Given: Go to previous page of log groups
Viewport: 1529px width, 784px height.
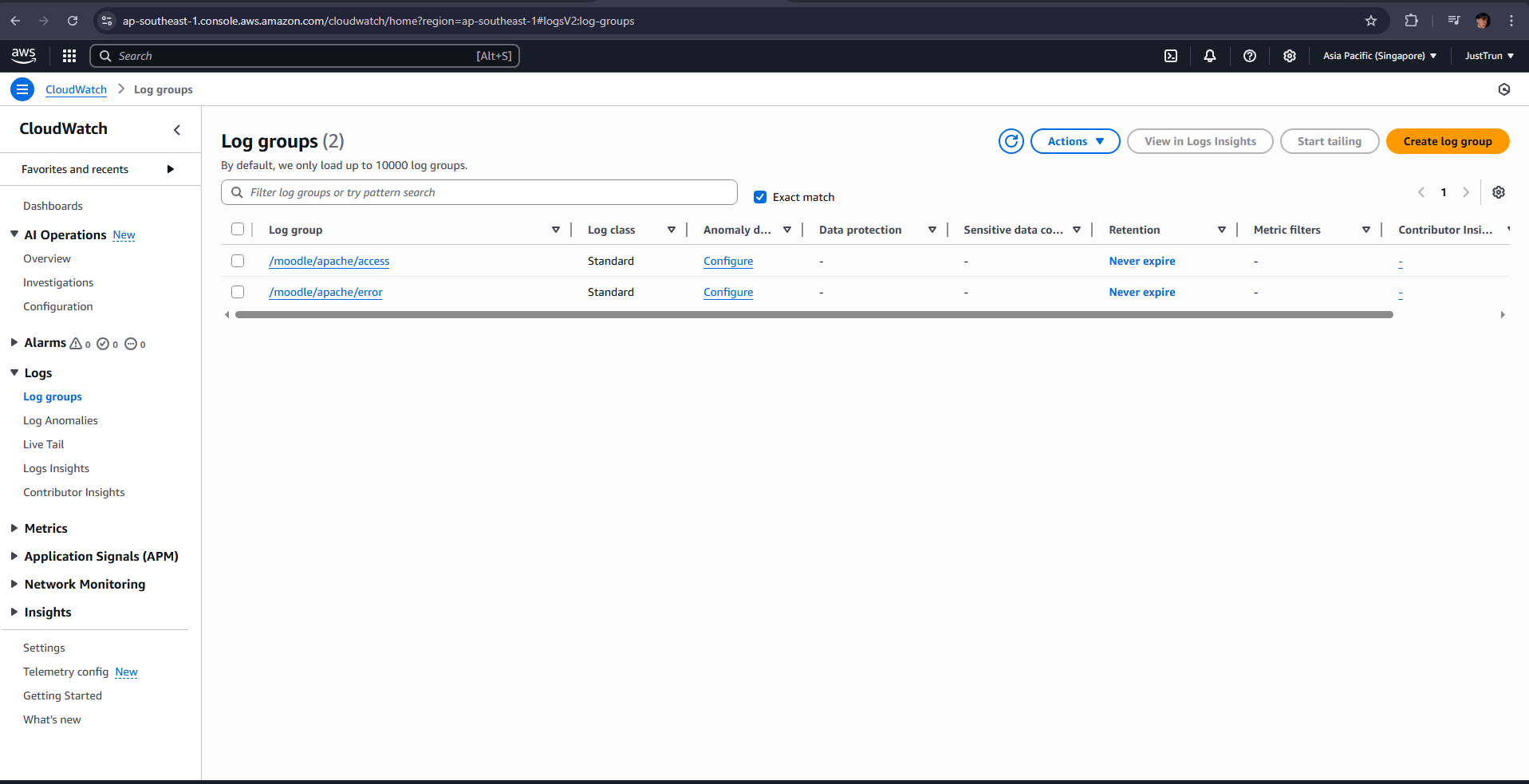Looking at the screenshot, I should pos(1421,192).
